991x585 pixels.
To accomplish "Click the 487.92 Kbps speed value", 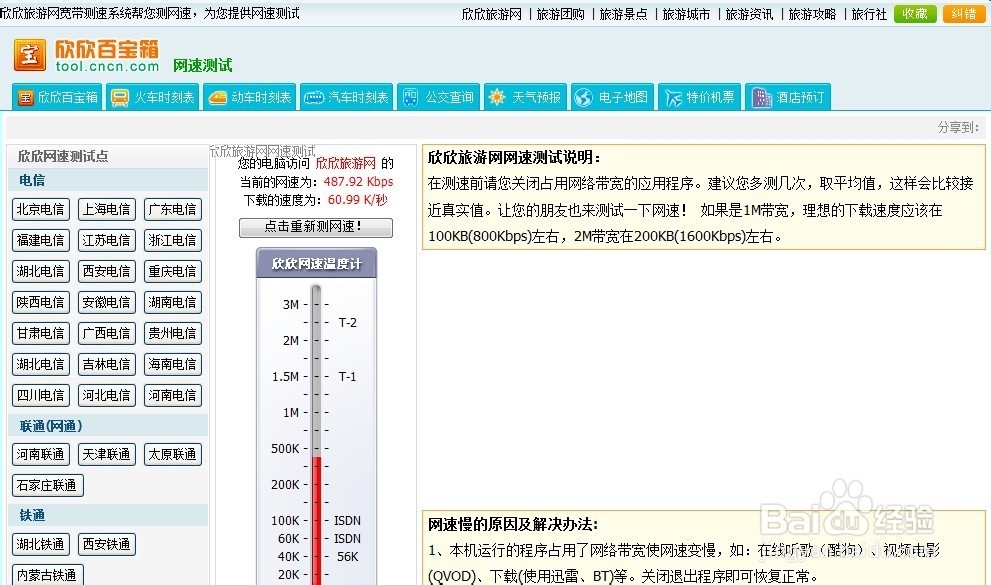I will coord(358,182).
